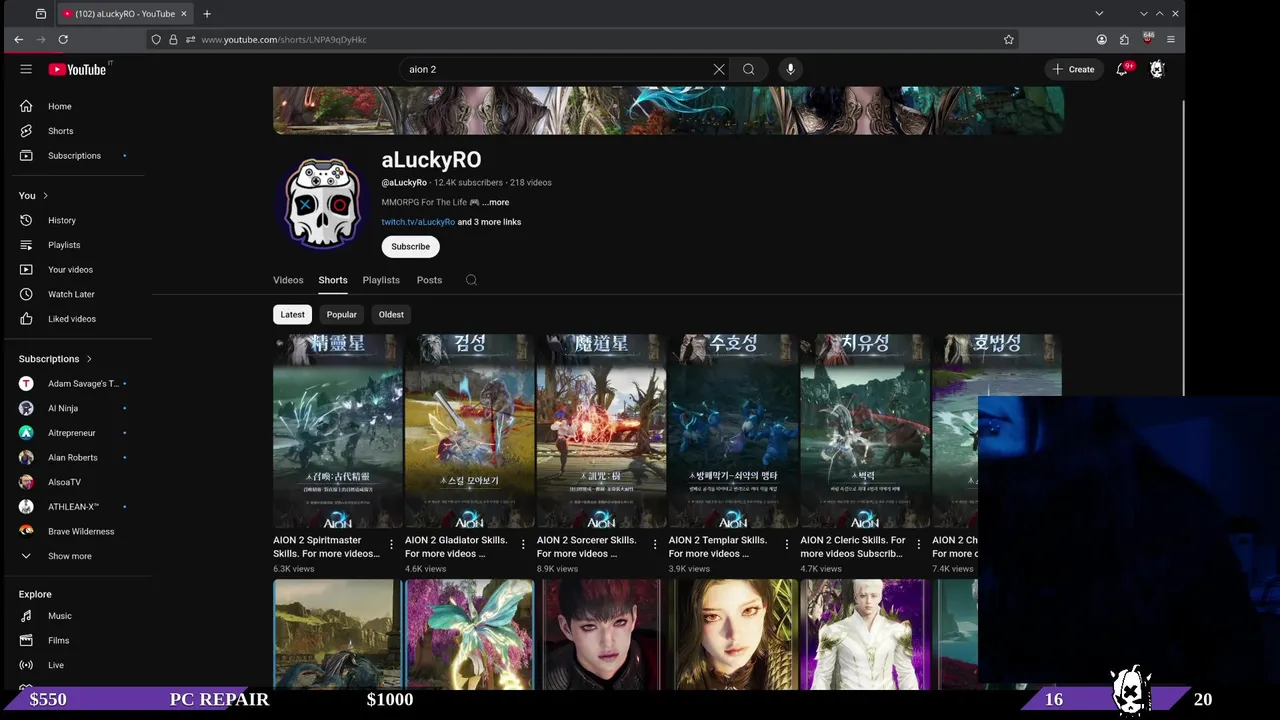
Task: Open a new browser tab
Action: coord(207,13)
